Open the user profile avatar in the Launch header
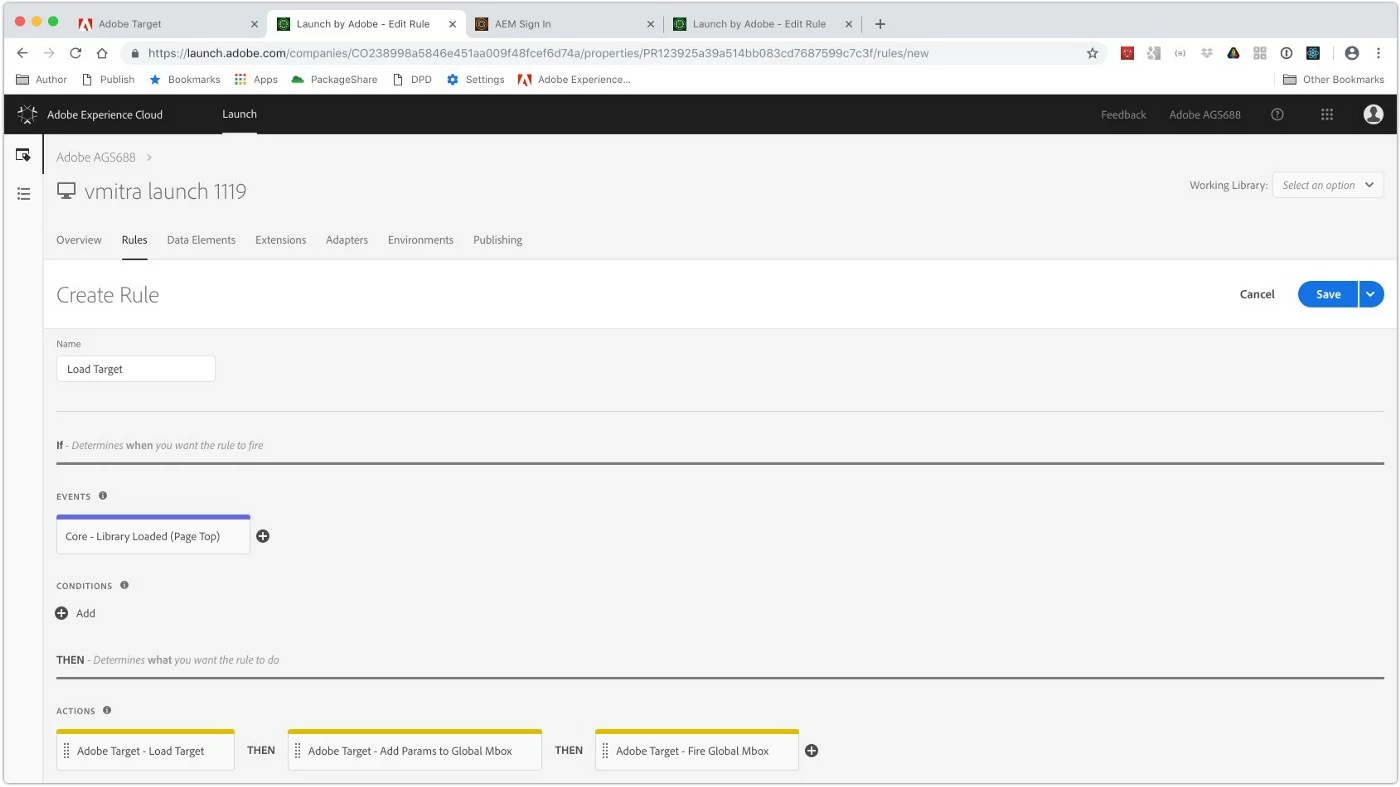 [1373, 115]
